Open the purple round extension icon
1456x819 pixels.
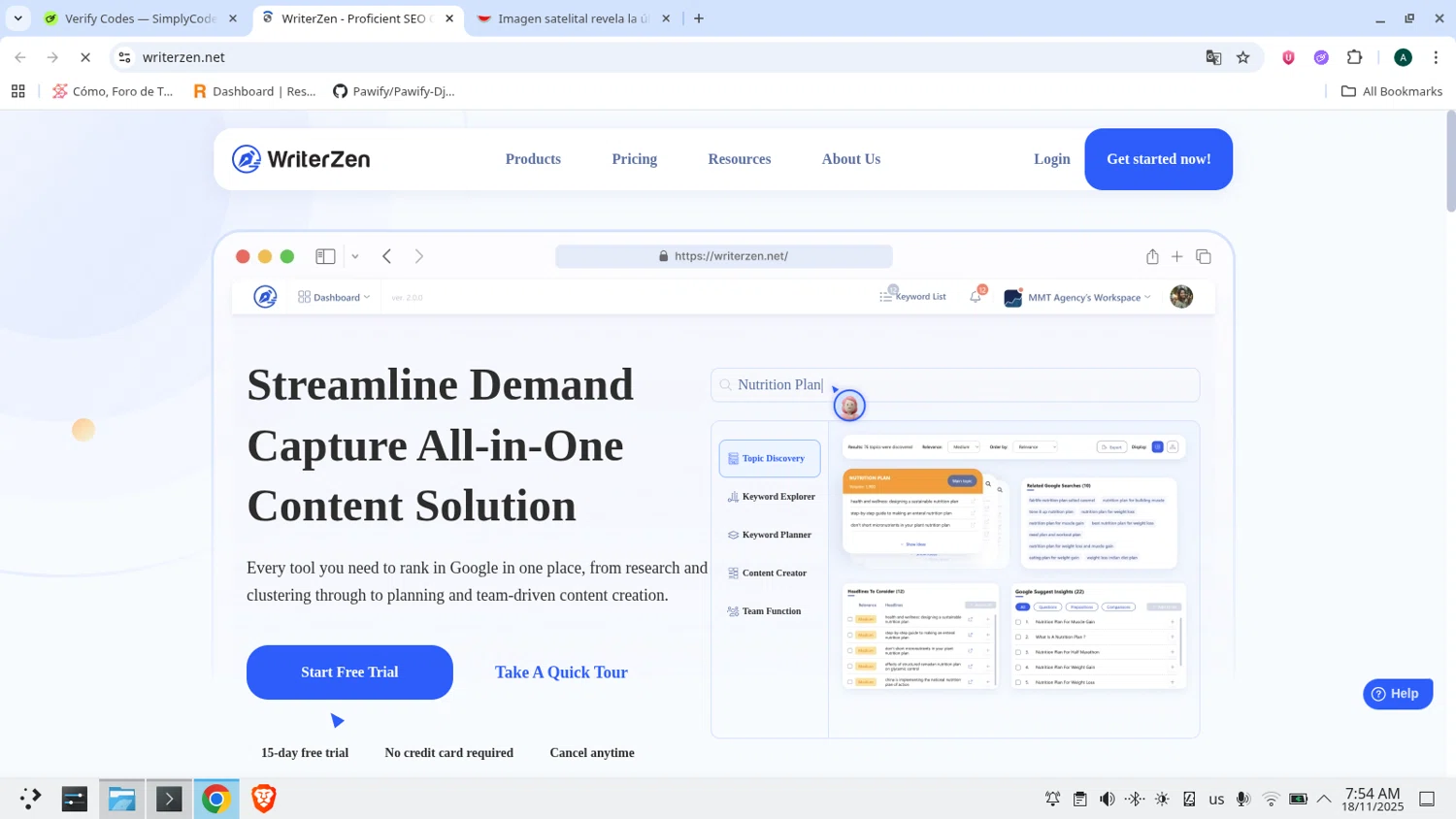point(1321,57)
